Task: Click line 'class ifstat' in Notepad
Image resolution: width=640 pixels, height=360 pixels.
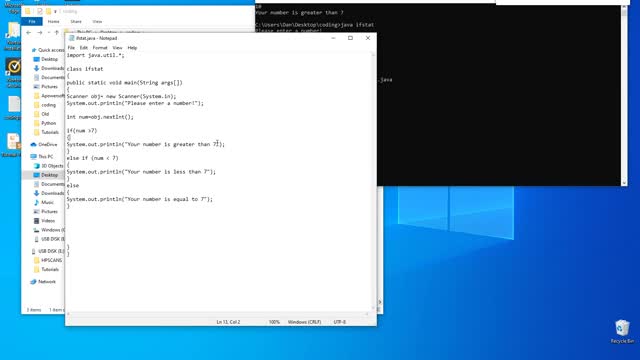Action: (x=85, y=69)
